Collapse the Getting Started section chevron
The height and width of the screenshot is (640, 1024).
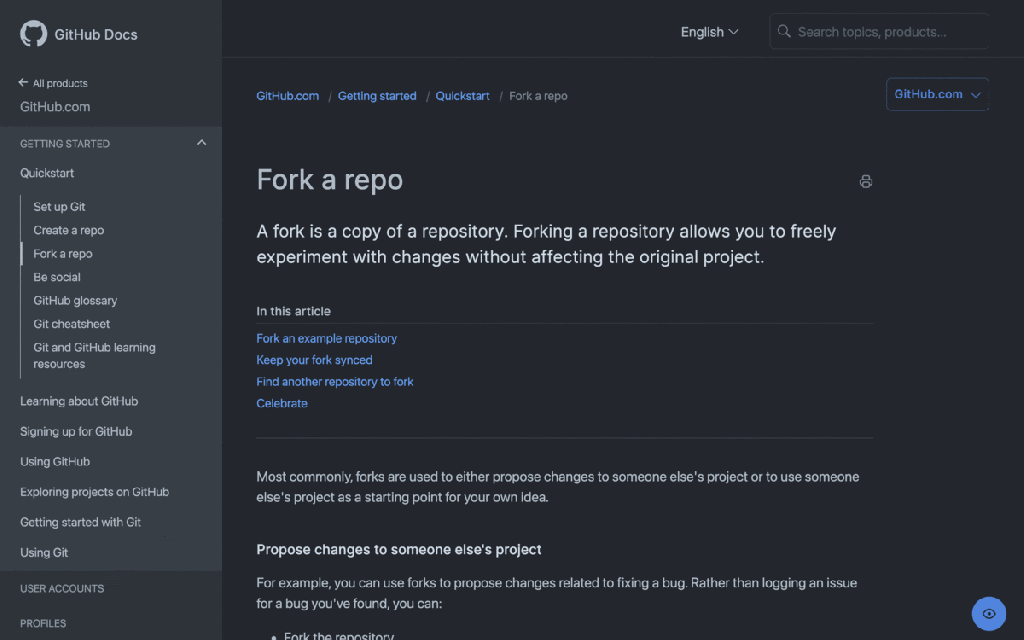201,143
